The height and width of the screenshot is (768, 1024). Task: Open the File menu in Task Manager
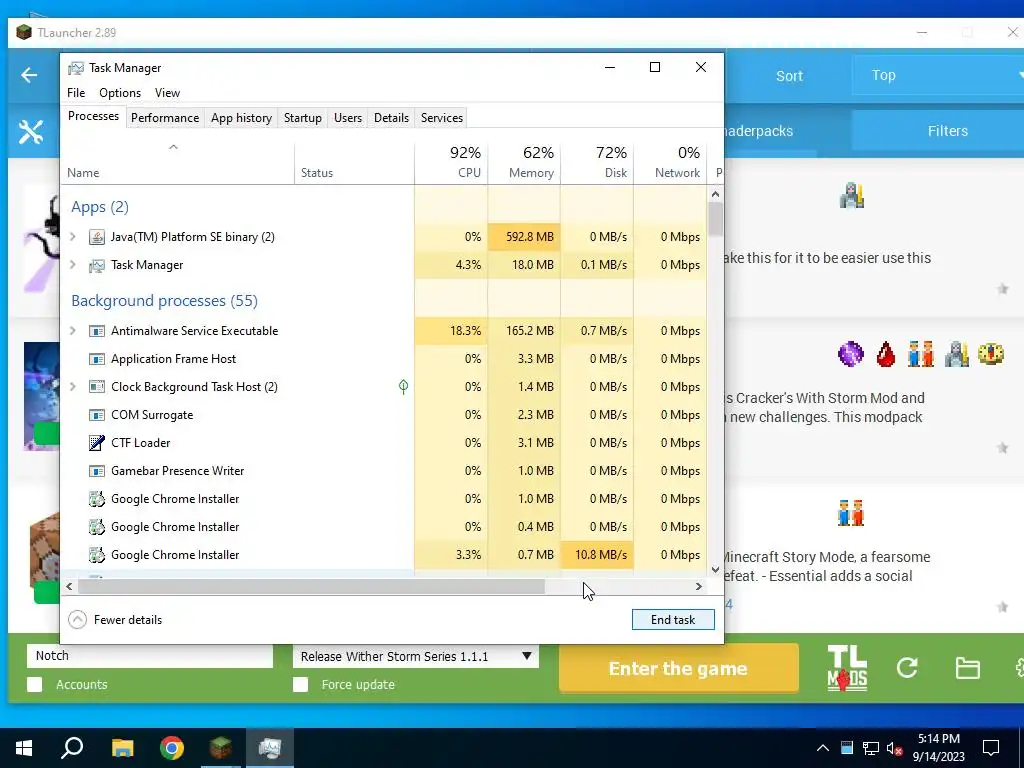76,93
